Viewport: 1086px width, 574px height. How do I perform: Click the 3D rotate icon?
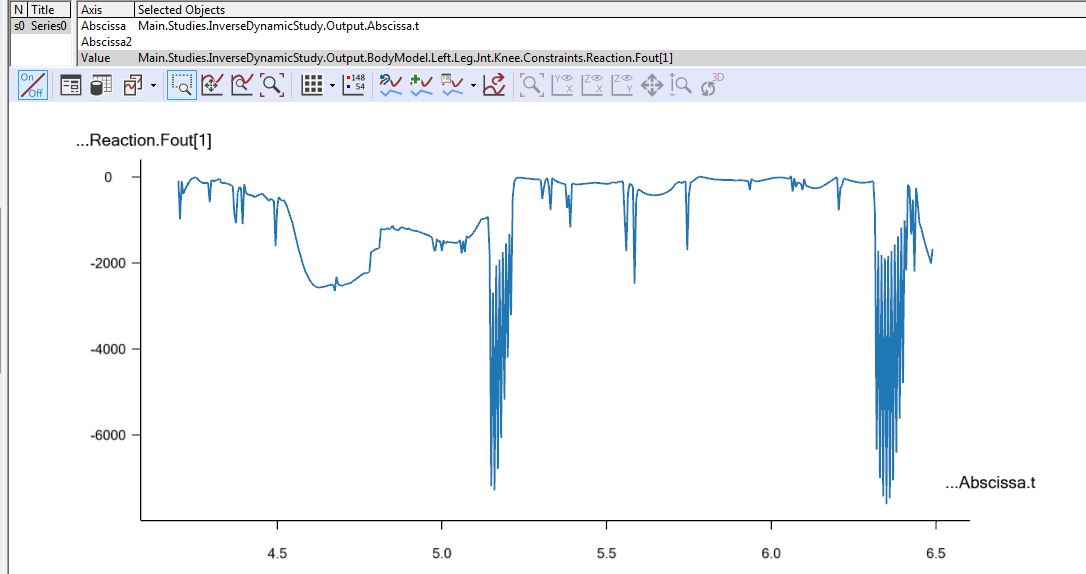pyautogui.click(x=711, y=85)
